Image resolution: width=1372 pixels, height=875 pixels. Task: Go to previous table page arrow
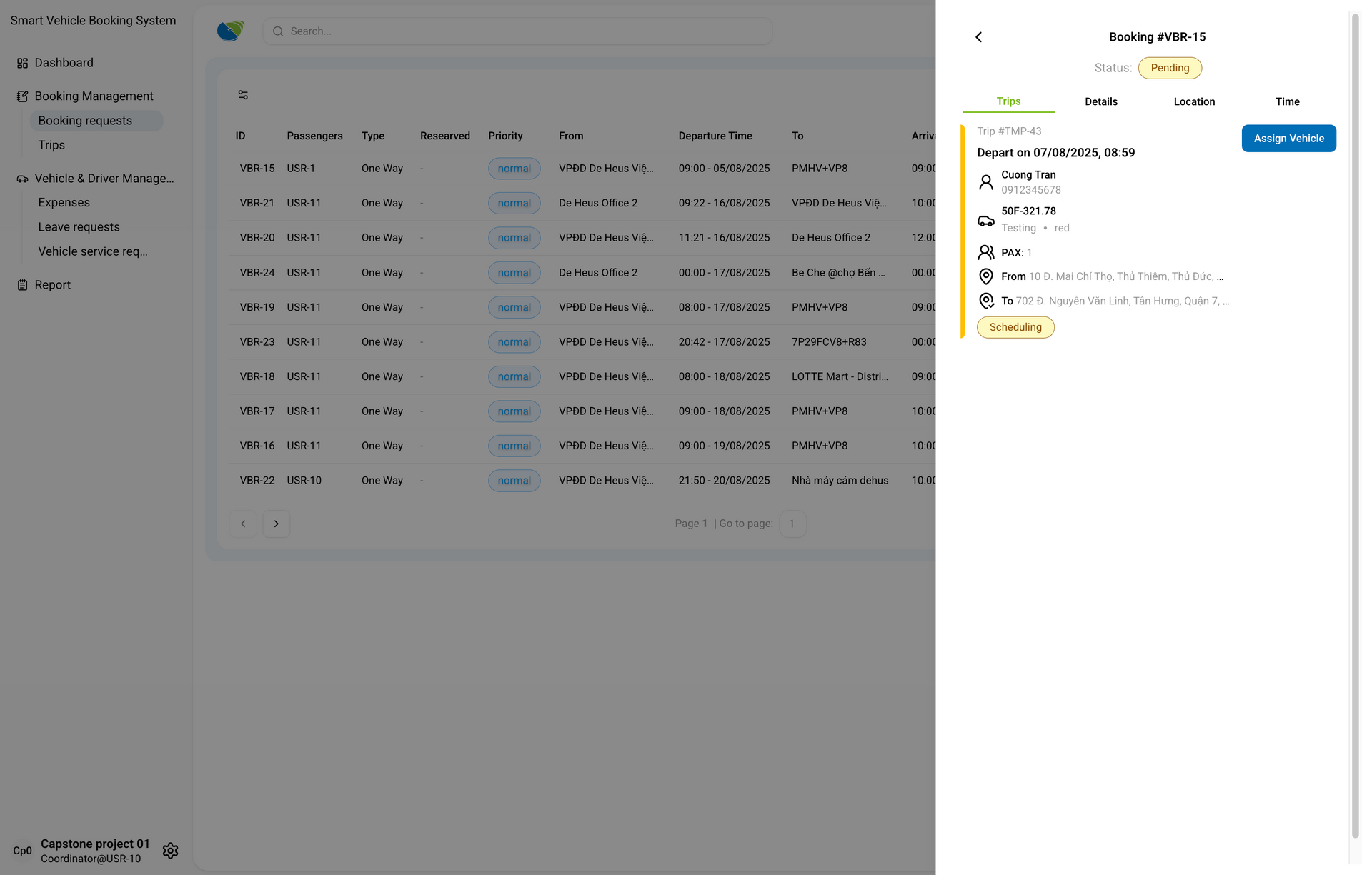point(243,524)
